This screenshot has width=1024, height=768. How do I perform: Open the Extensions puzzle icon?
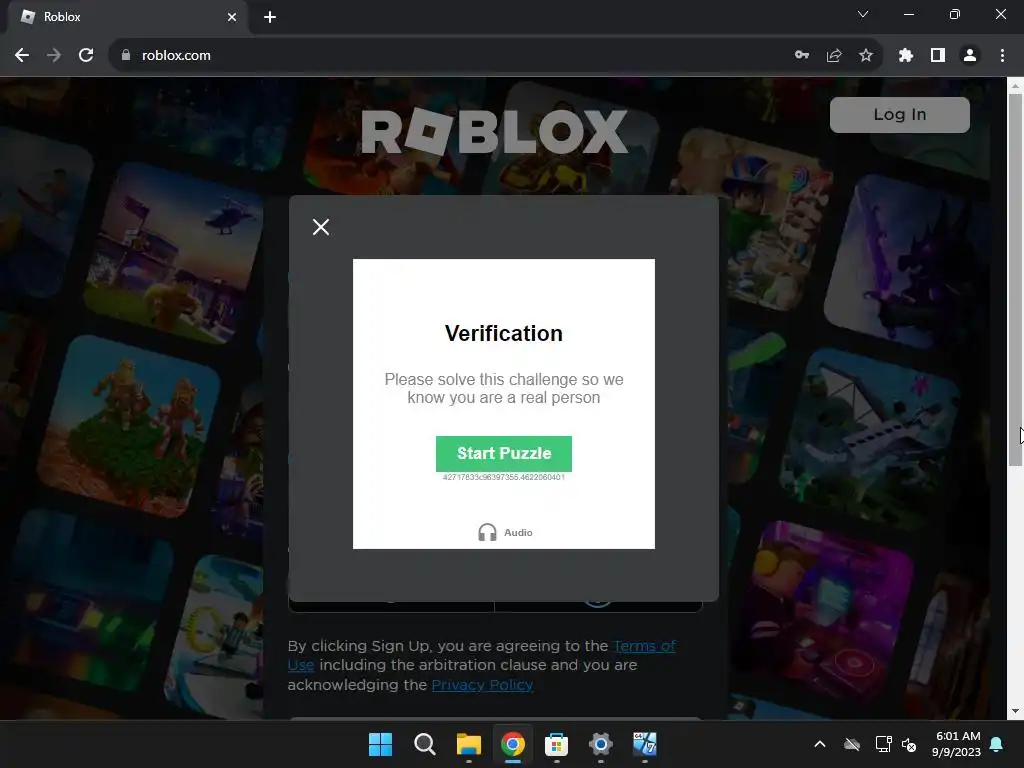905,56
